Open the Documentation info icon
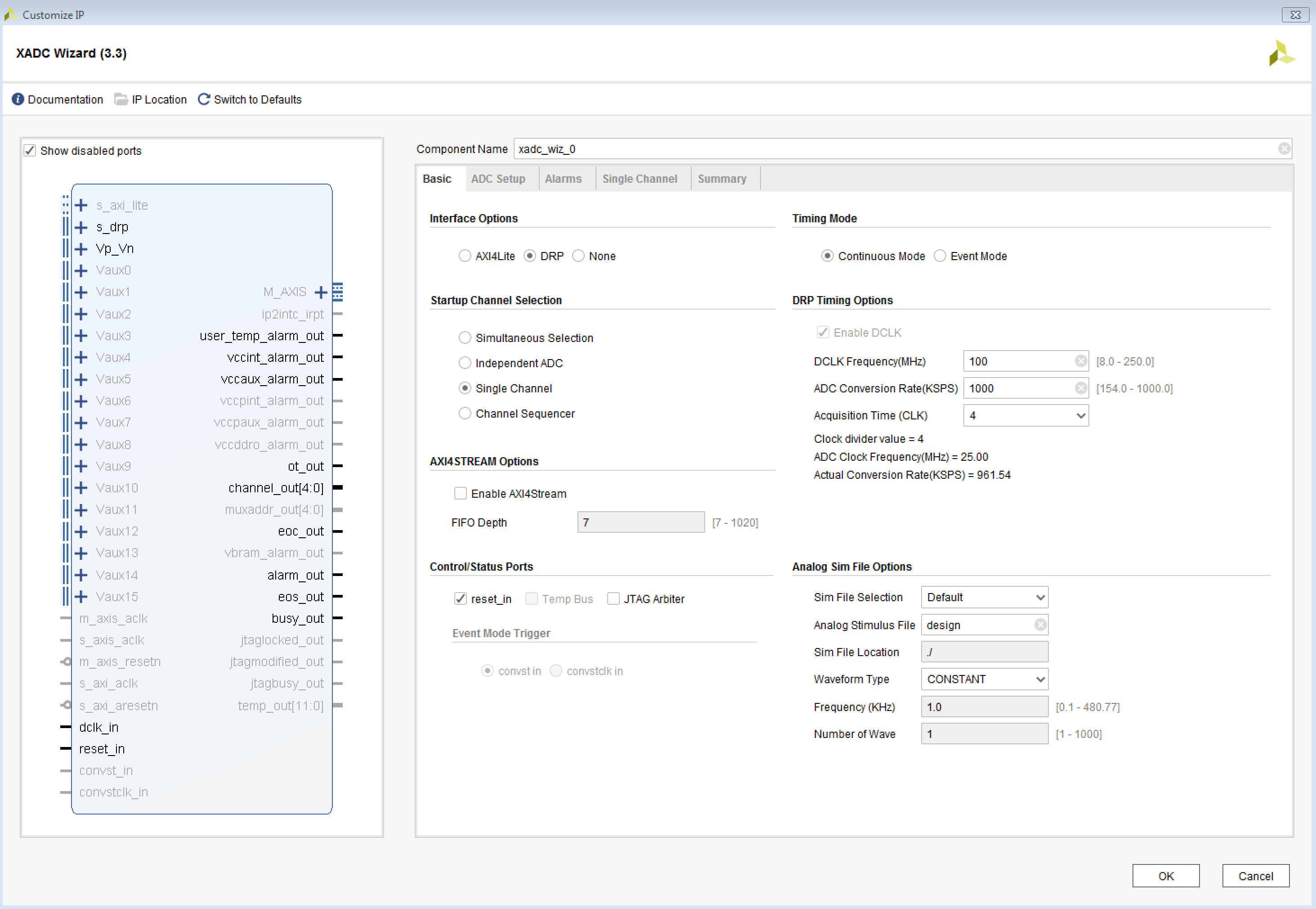 pyautogui.click(x=18, y=99)
